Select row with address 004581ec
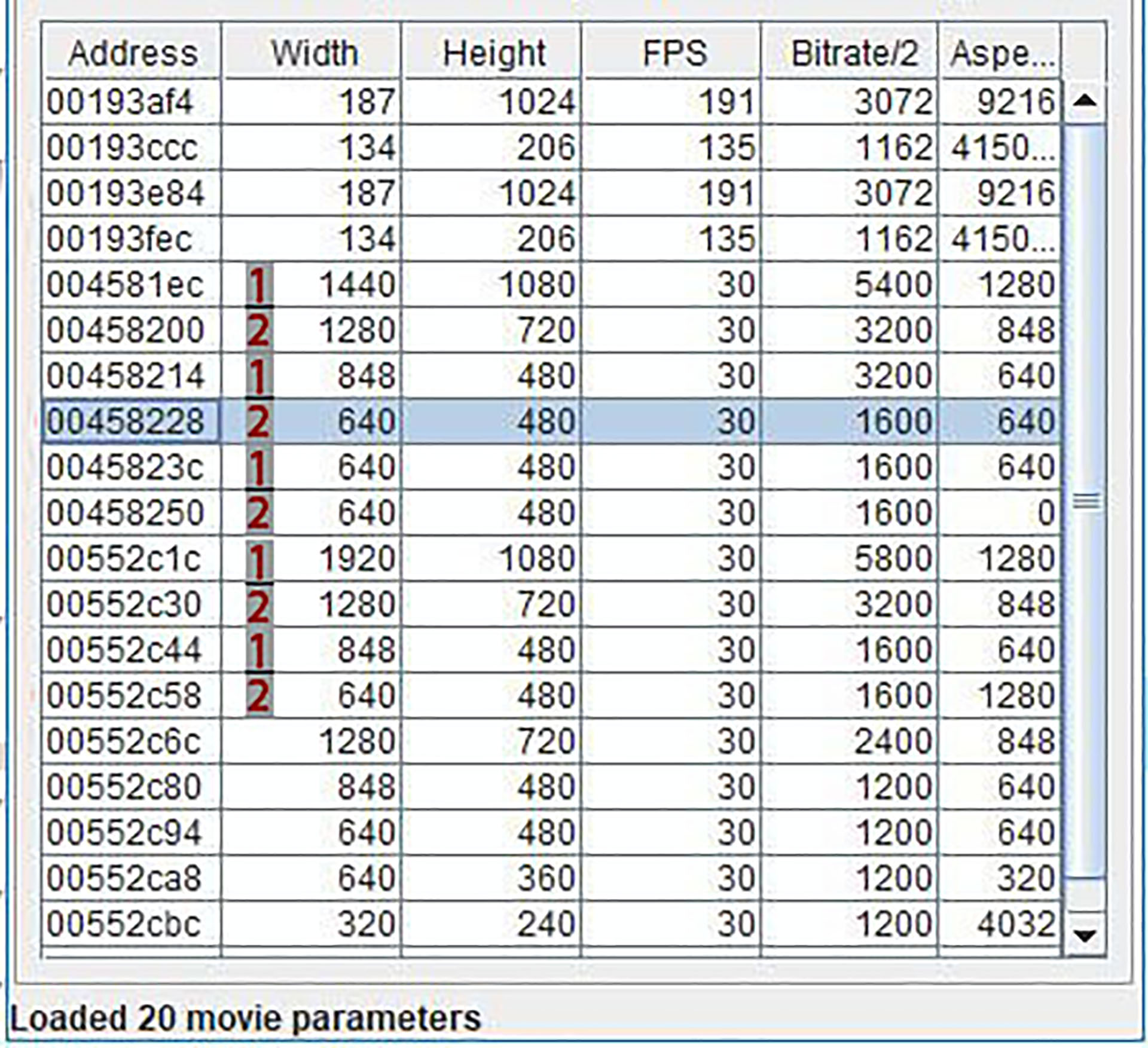The height and width of the screenshot is (1048, 1148). click(x=124, y=285)
